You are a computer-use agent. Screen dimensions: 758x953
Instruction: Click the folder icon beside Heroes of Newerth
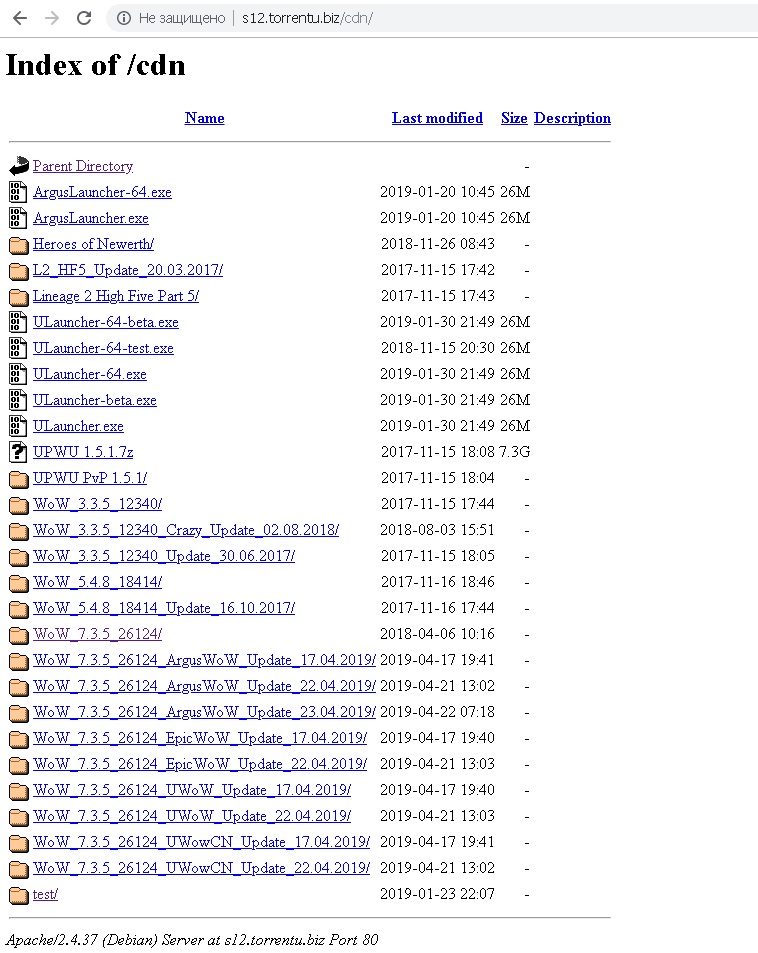tap(18, 245)
